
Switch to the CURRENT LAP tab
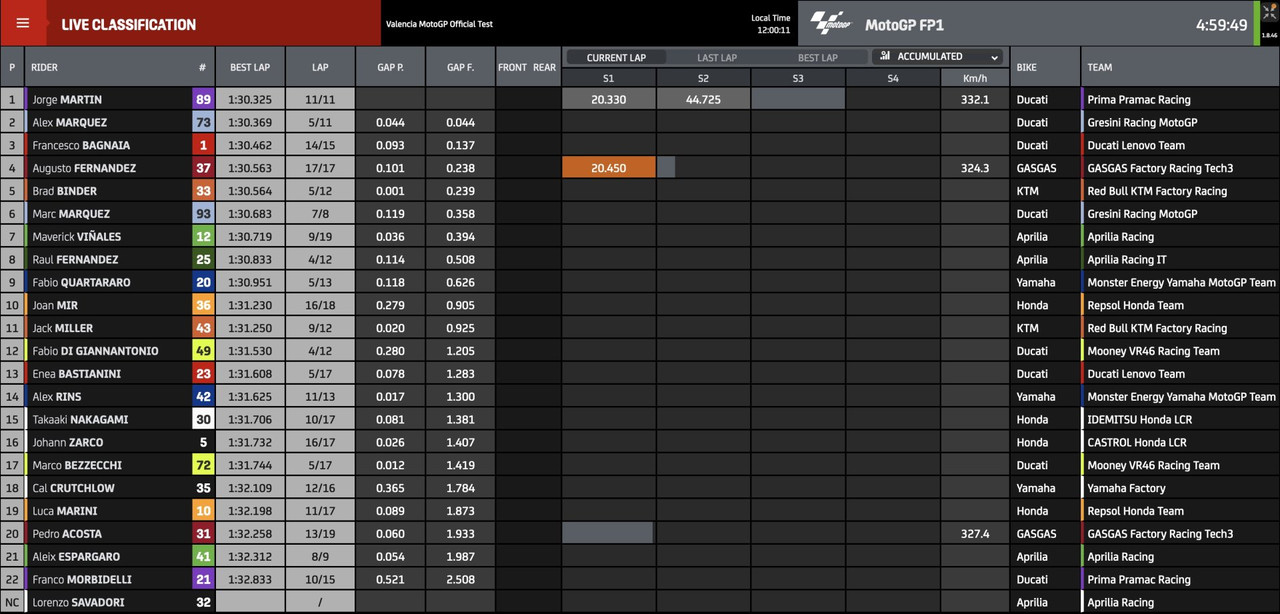pos(616,58)
